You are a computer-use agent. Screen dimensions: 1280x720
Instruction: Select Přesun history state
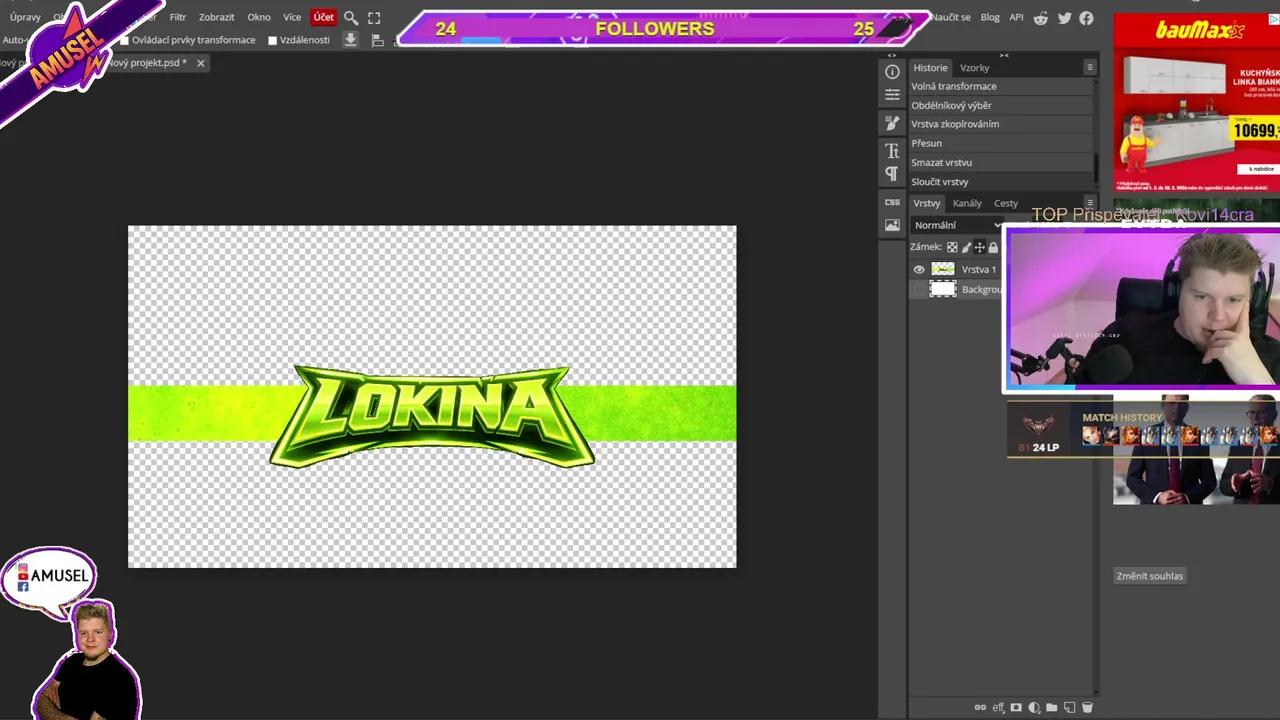[x=1002, y=143]
